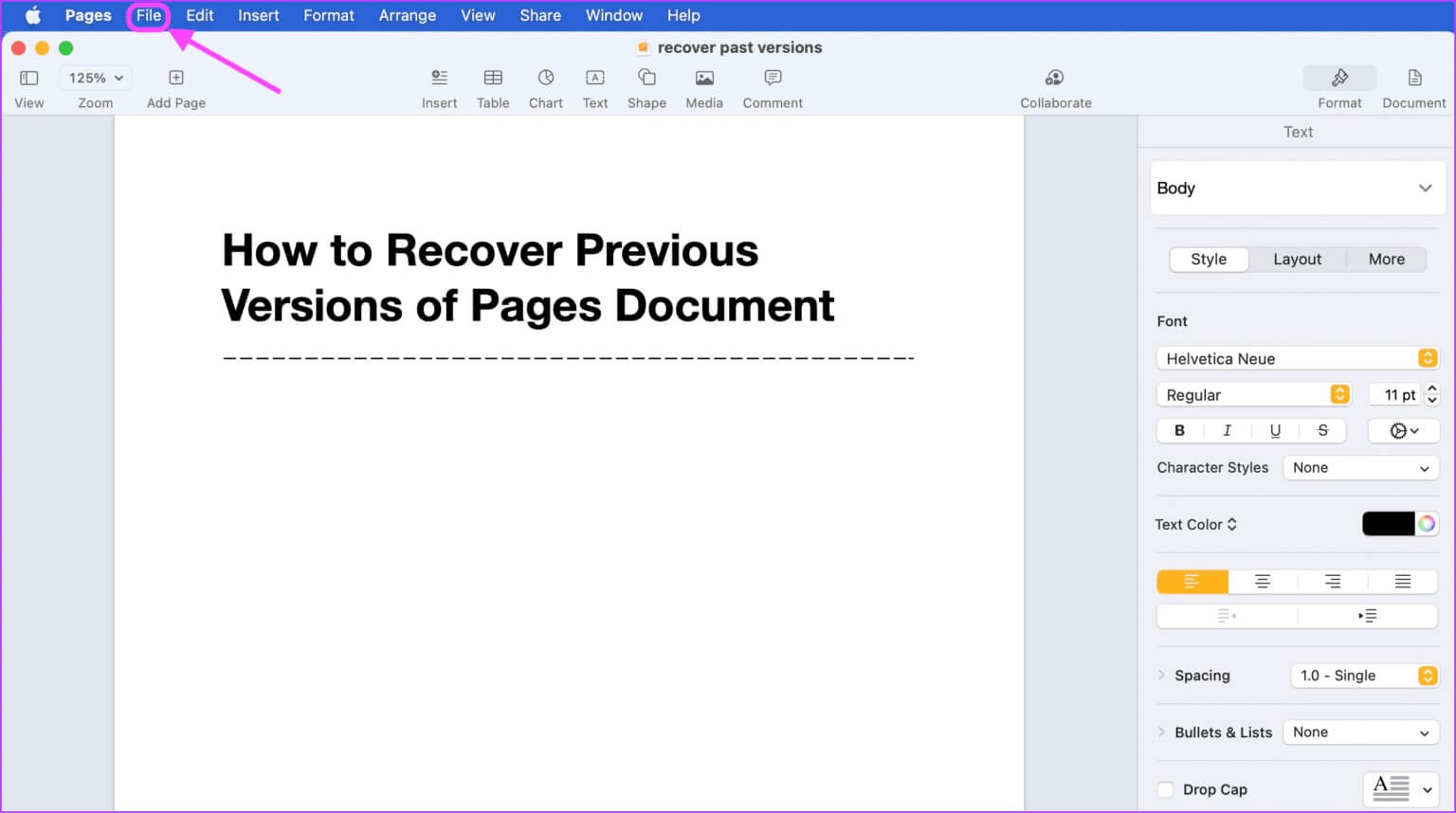
Task: Toggle italic text formatting
Action: [x=1227, y=430]
